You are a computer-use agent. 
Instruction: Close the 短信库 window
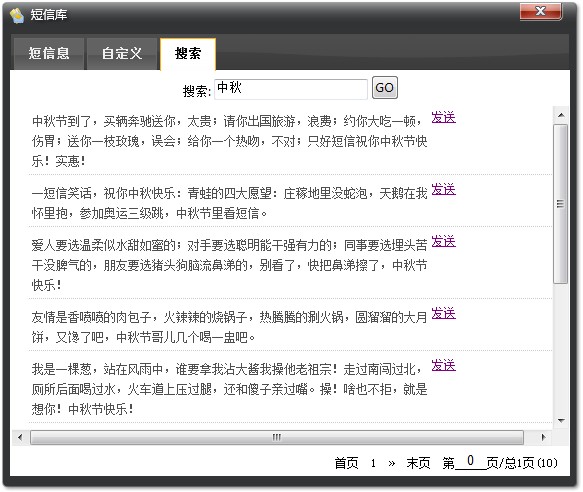coord(541,11)
